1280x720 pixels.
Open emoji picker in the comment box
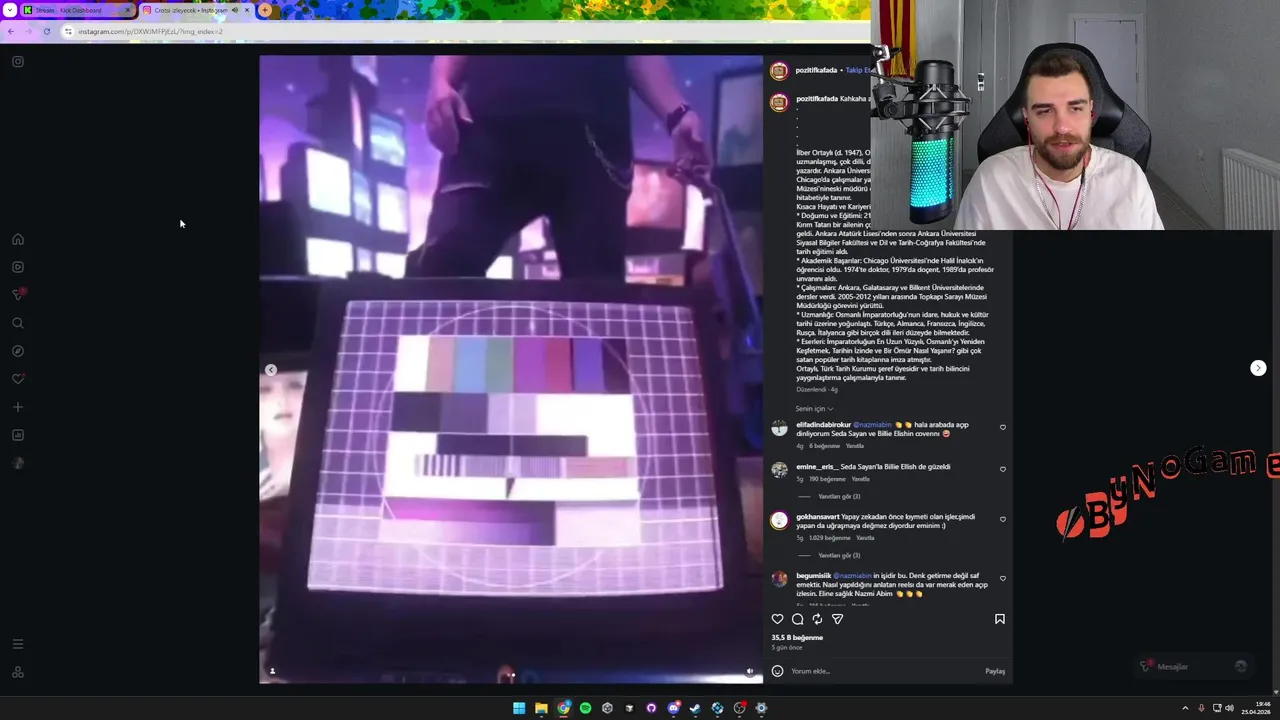pos(777,671)
